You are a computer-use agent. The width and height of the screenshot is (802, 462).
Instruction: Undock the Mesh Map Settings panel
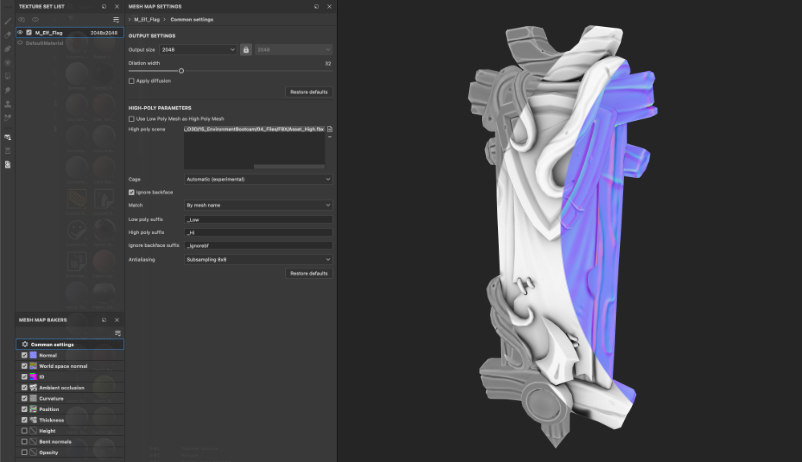point(316,7)
